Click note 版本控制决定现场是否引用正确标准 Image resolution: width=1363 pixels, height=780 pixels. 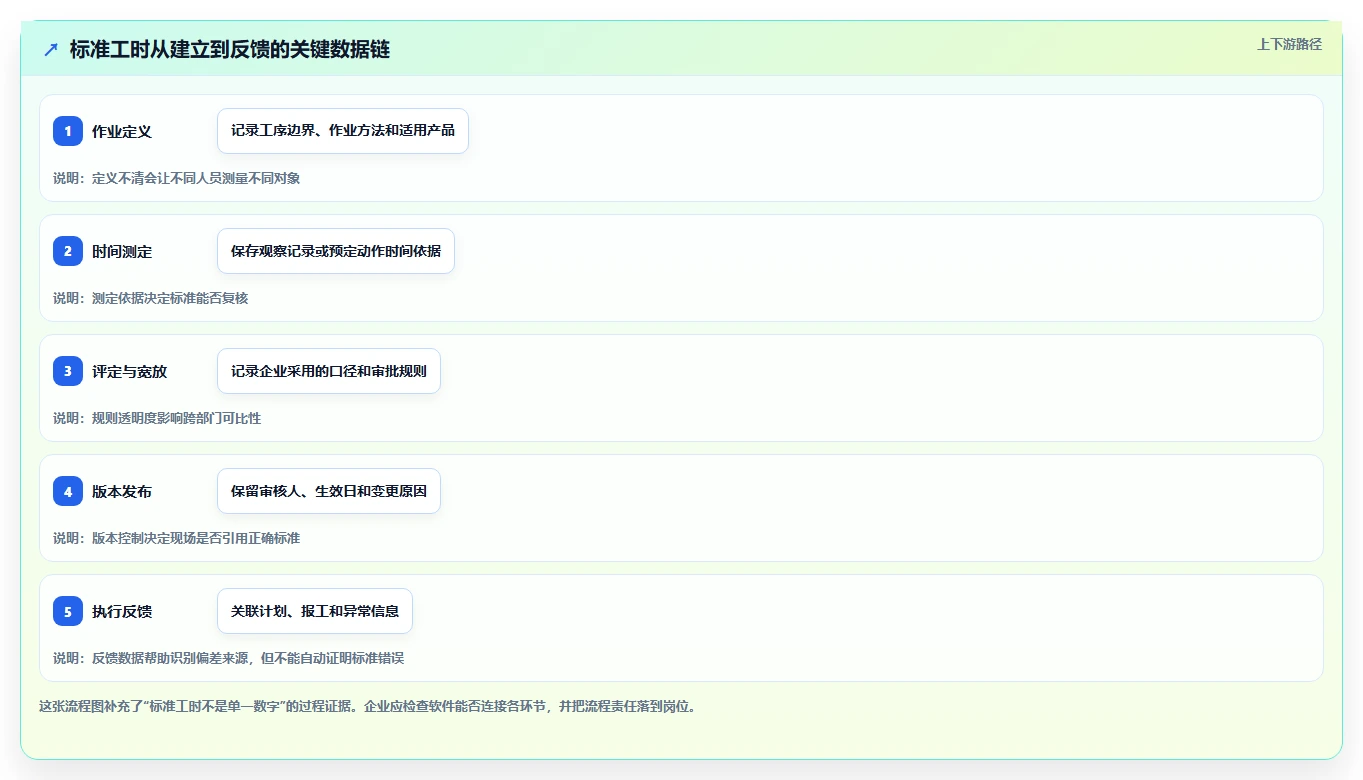(x=177, y=538)
